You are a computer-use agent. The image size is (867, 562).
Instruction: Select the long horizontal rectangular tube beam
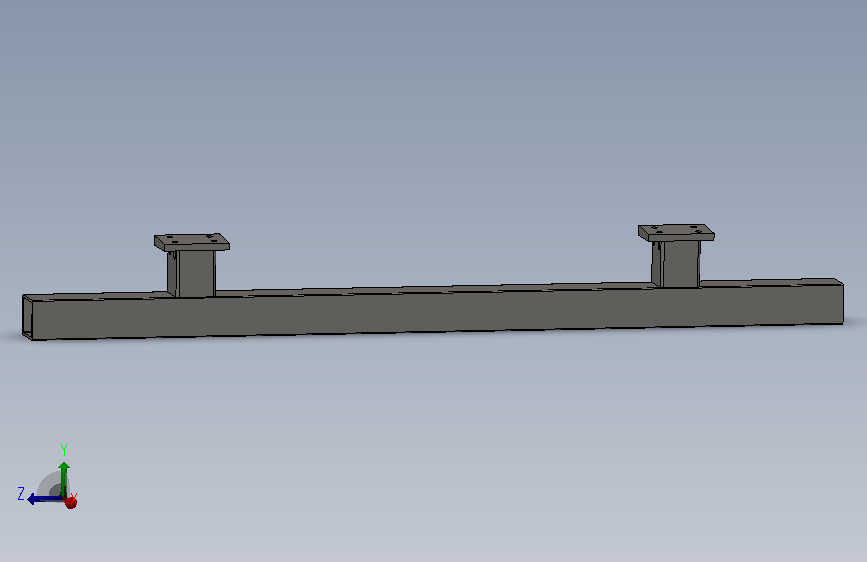433,310
